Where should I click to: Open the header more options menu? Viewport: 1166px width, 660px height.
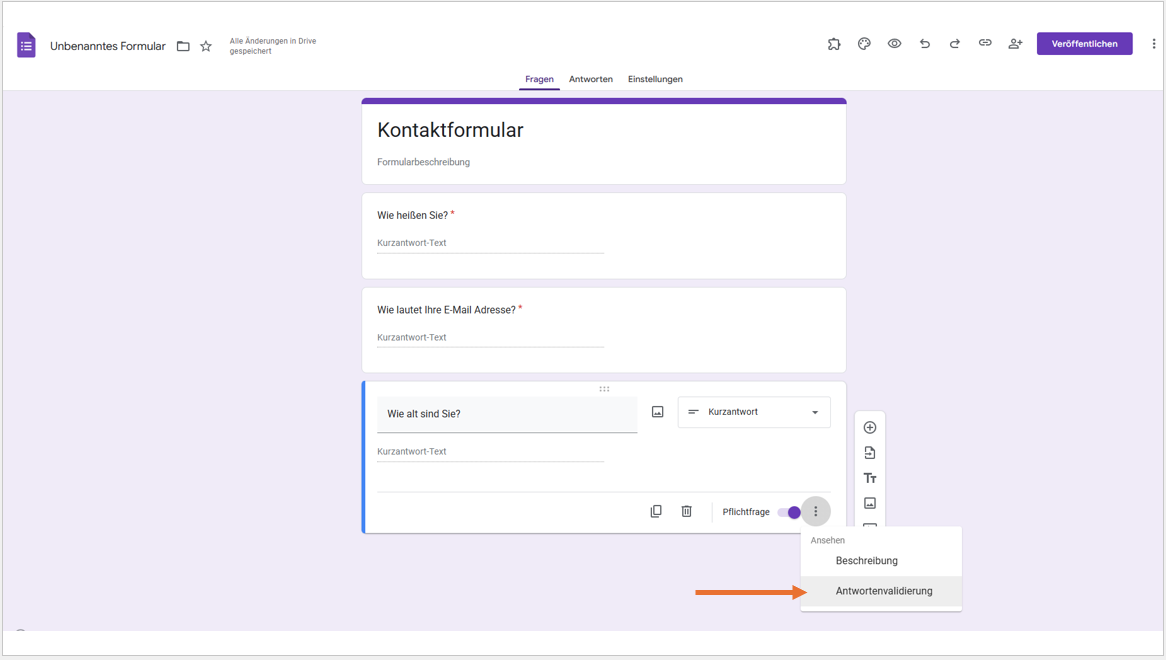(1153, 44)
